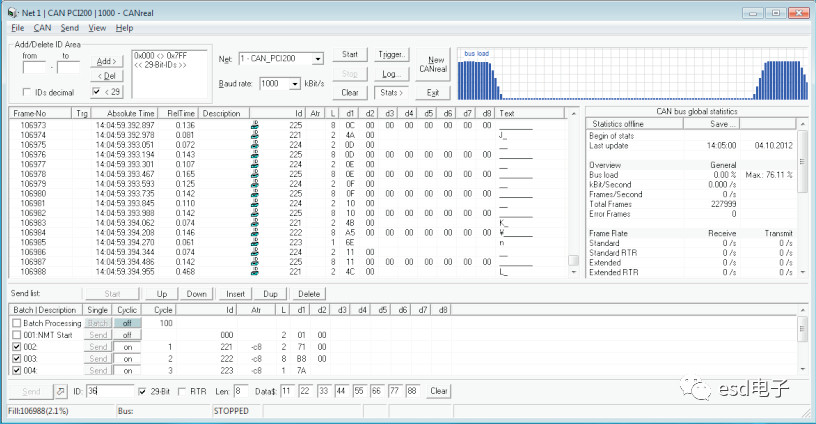The image size is (816, 424).
Task: Collapse the Stats panel with Stats > button
Action: point(391,92)
